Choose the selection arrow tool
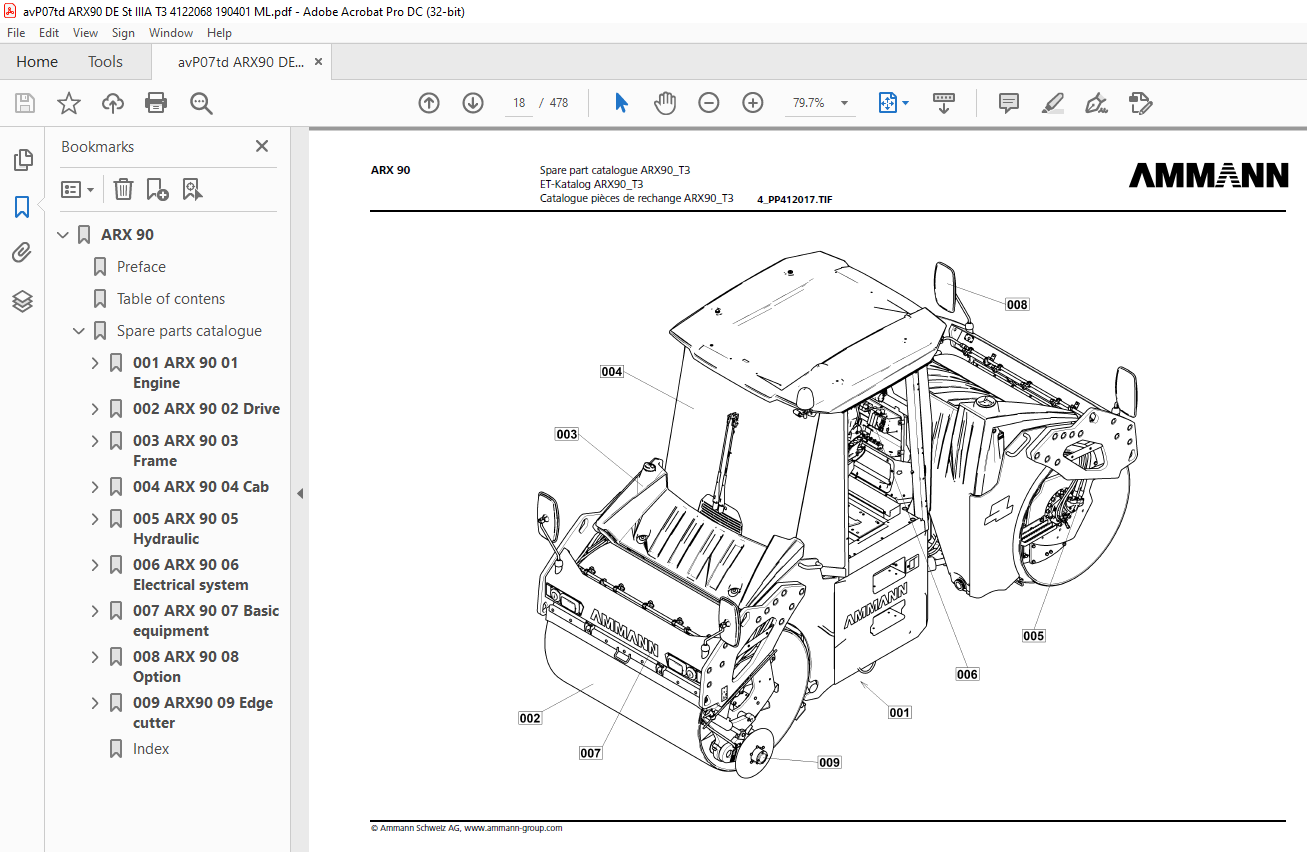The height and width of the screenshot is (852, 1307). coord(621,103)
